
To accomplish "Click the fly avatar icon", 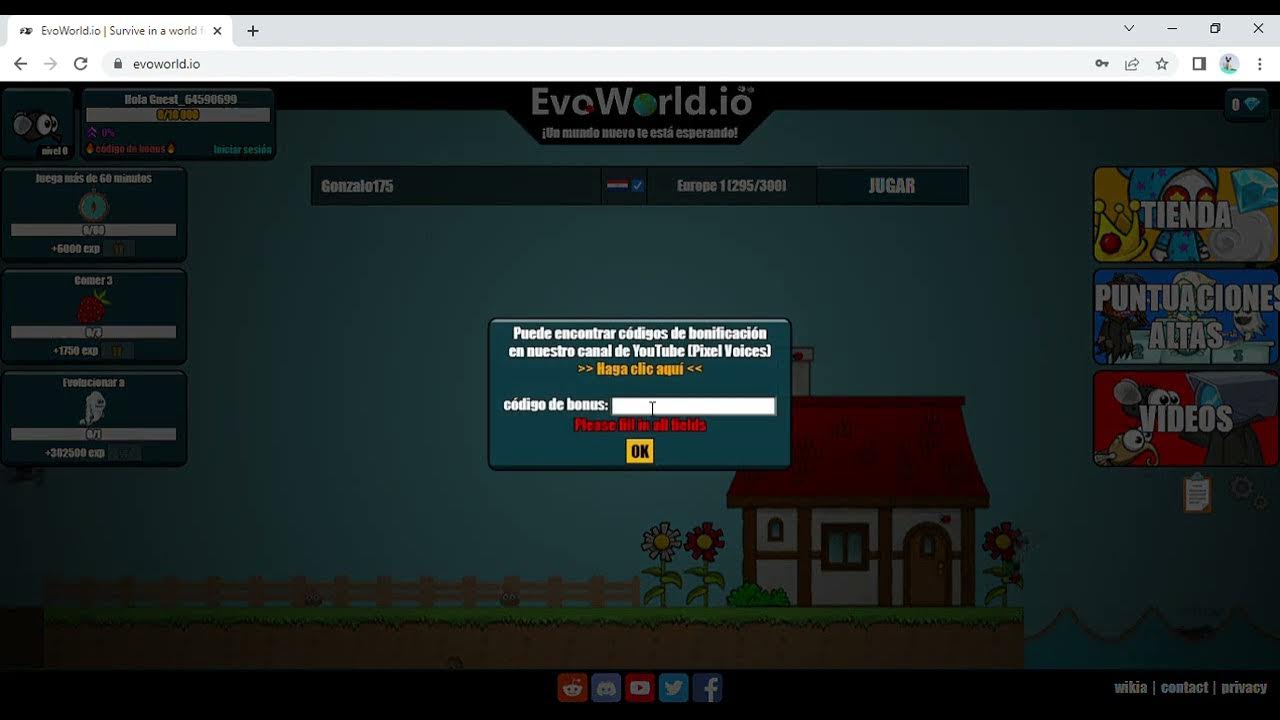I will point(37,125).
